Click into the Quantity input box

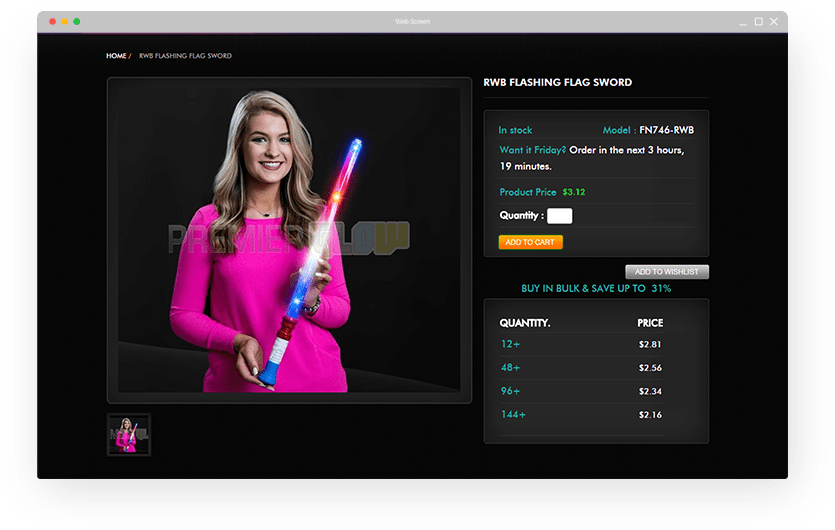560,216
